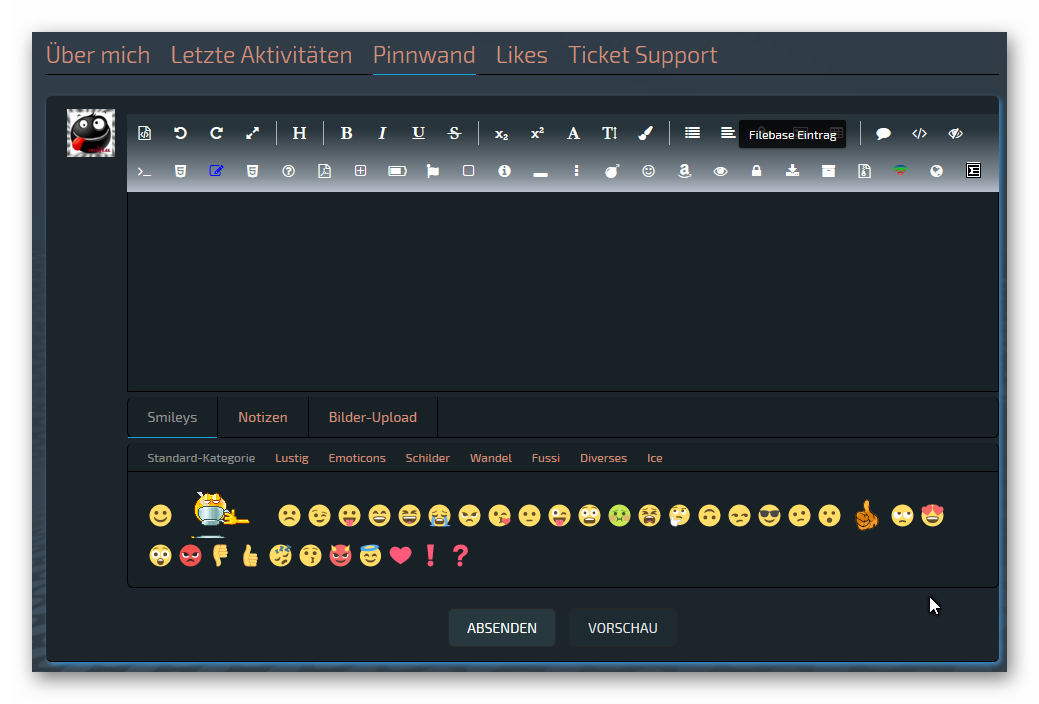This screenshot has height=704, width=1039.
Task: Toggle strikethrough formatting
Action: tap(454, 133)
